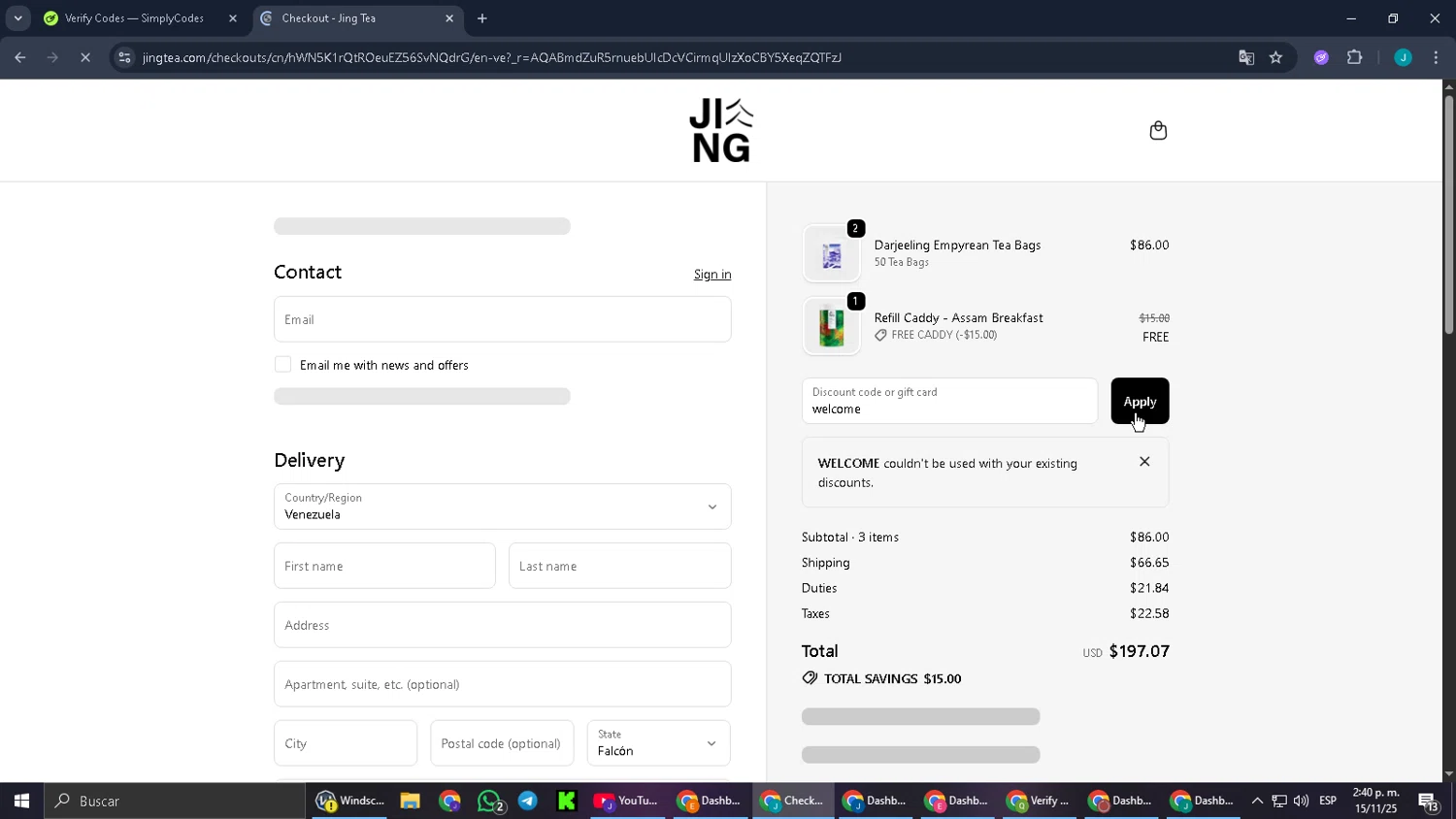Viewport: 1456px width, 819px height.
Task: Click the Sign in link
Action: tap(712, 275)
